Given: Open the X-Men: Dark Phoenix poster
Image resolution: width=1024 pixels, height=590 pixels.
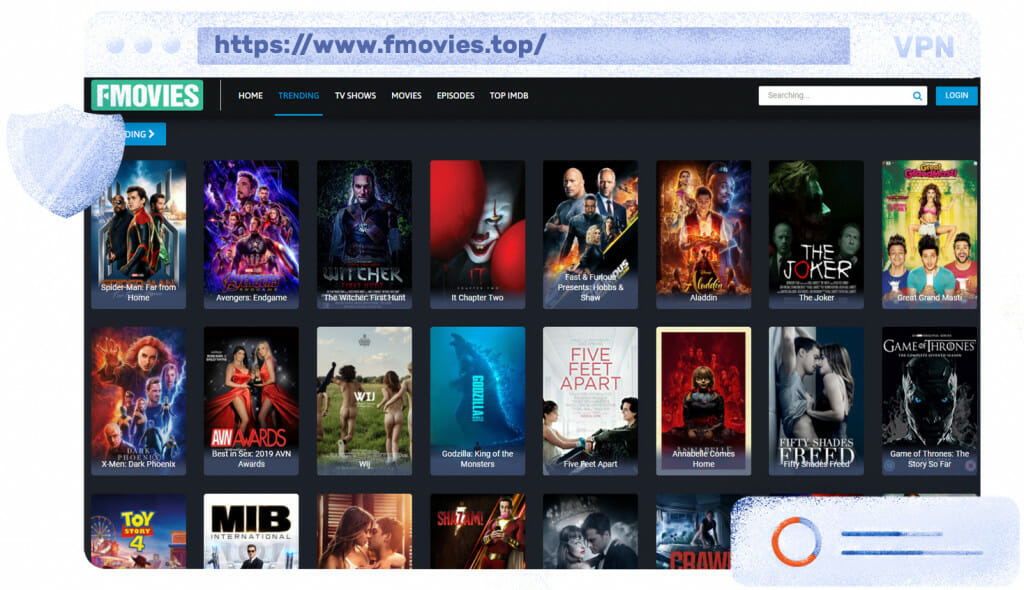Looking at the screenshot, I should tap(138, 401).
